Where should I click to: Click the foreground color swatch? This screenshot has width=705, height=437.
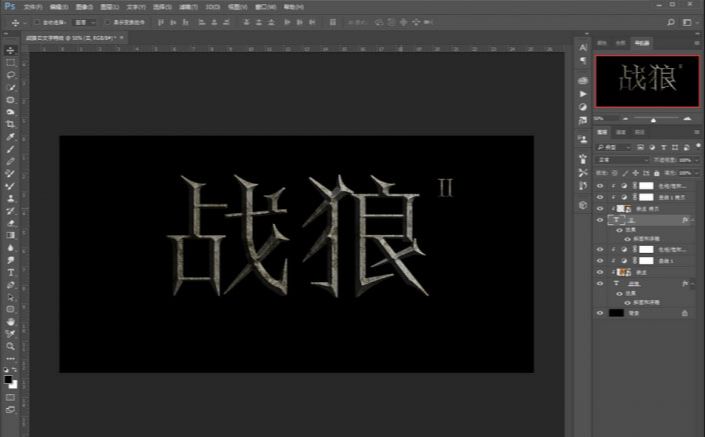pyautogui.click(x=8, y=379)
